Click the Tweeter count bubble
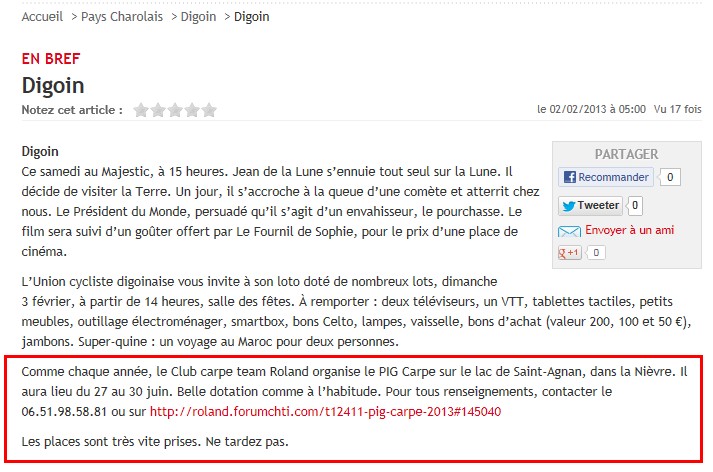 point(635,206)
